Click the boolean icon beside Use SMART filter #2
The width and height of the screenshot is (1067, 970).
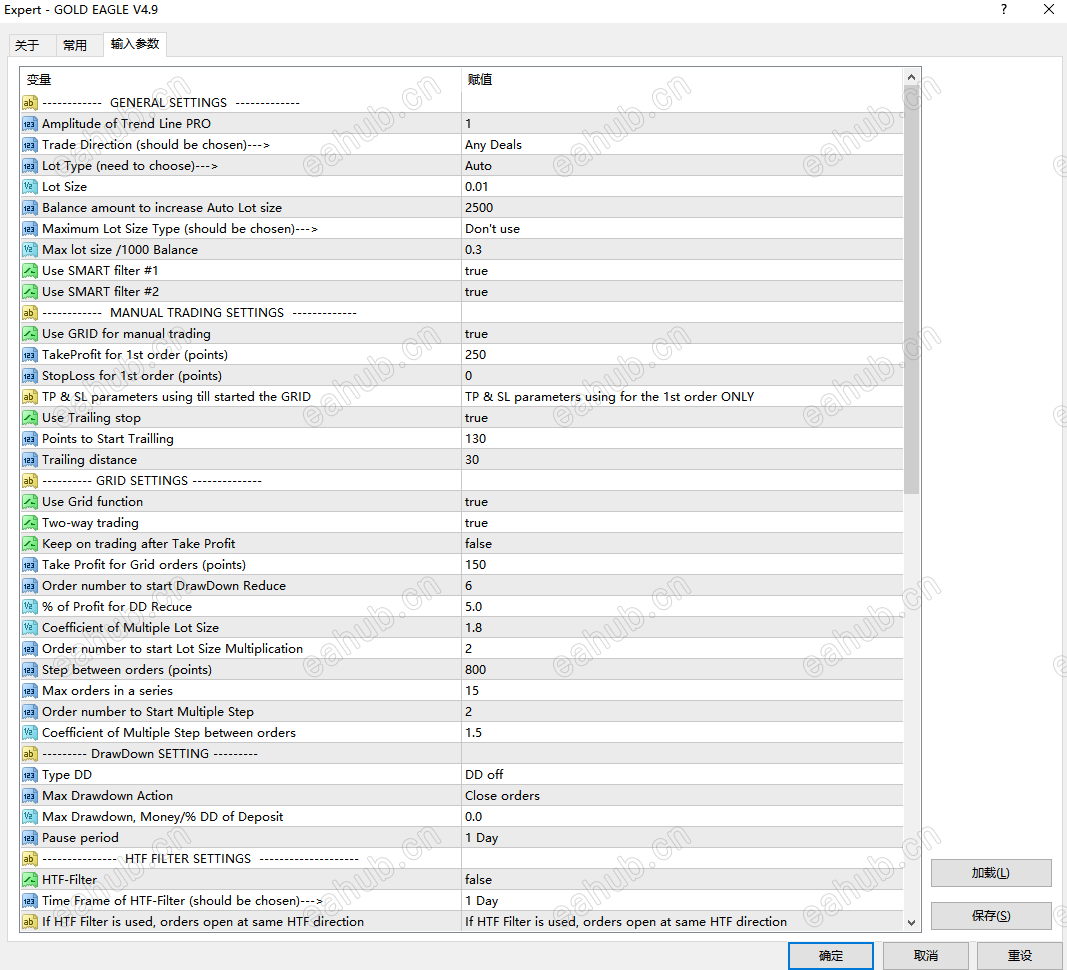point(29,292)
